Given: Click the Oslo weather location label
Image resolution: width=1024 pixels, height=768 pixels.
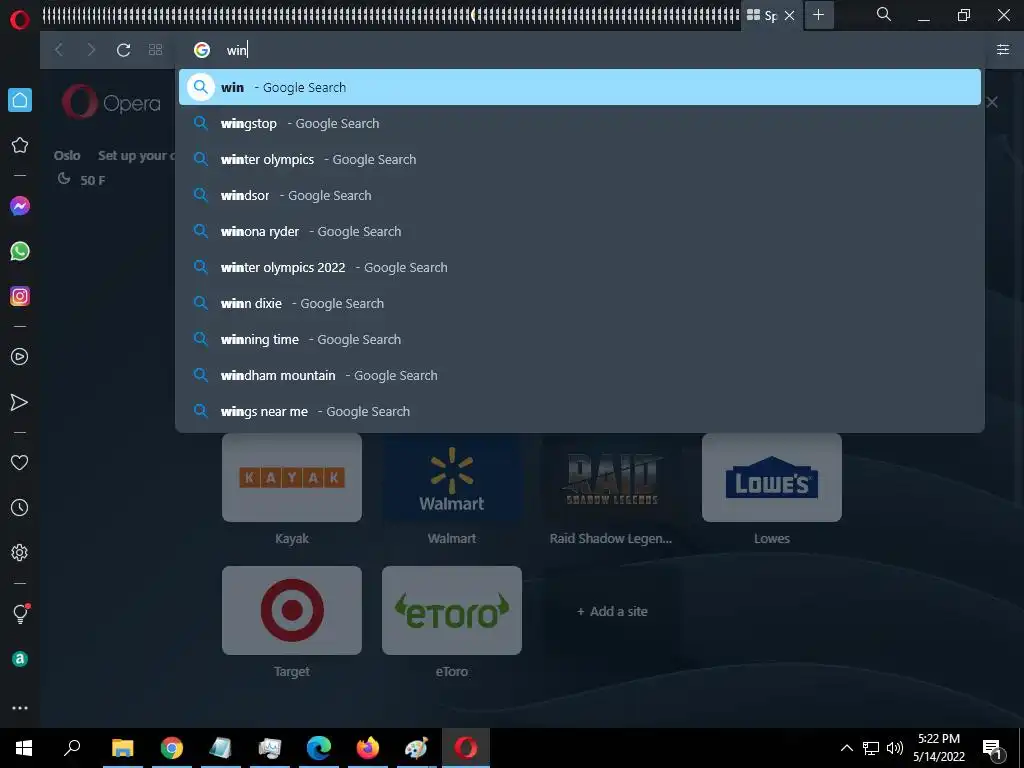Looking at the screenshot, I should coord(67,155).
